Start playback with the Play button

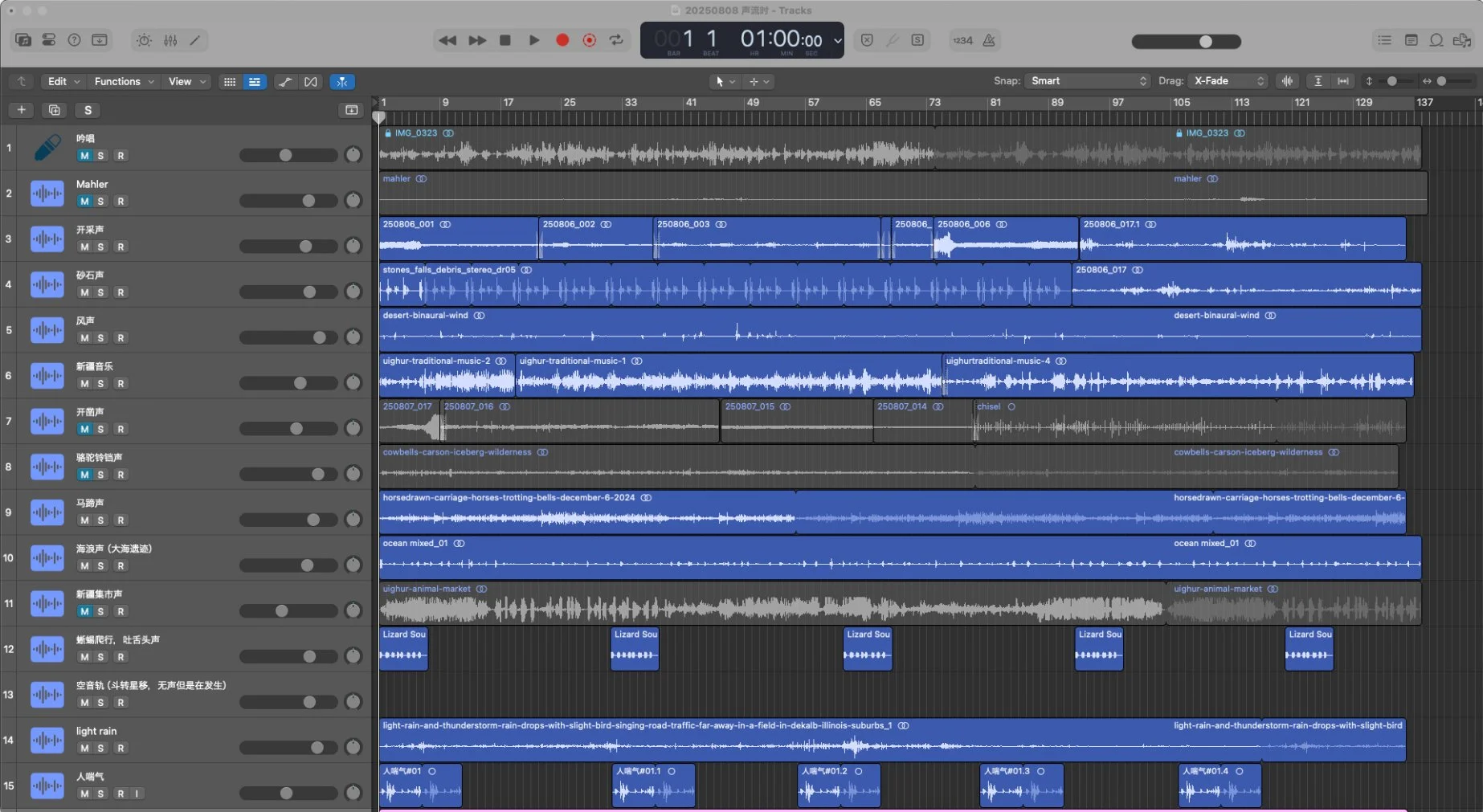click(x=534, y=40)
